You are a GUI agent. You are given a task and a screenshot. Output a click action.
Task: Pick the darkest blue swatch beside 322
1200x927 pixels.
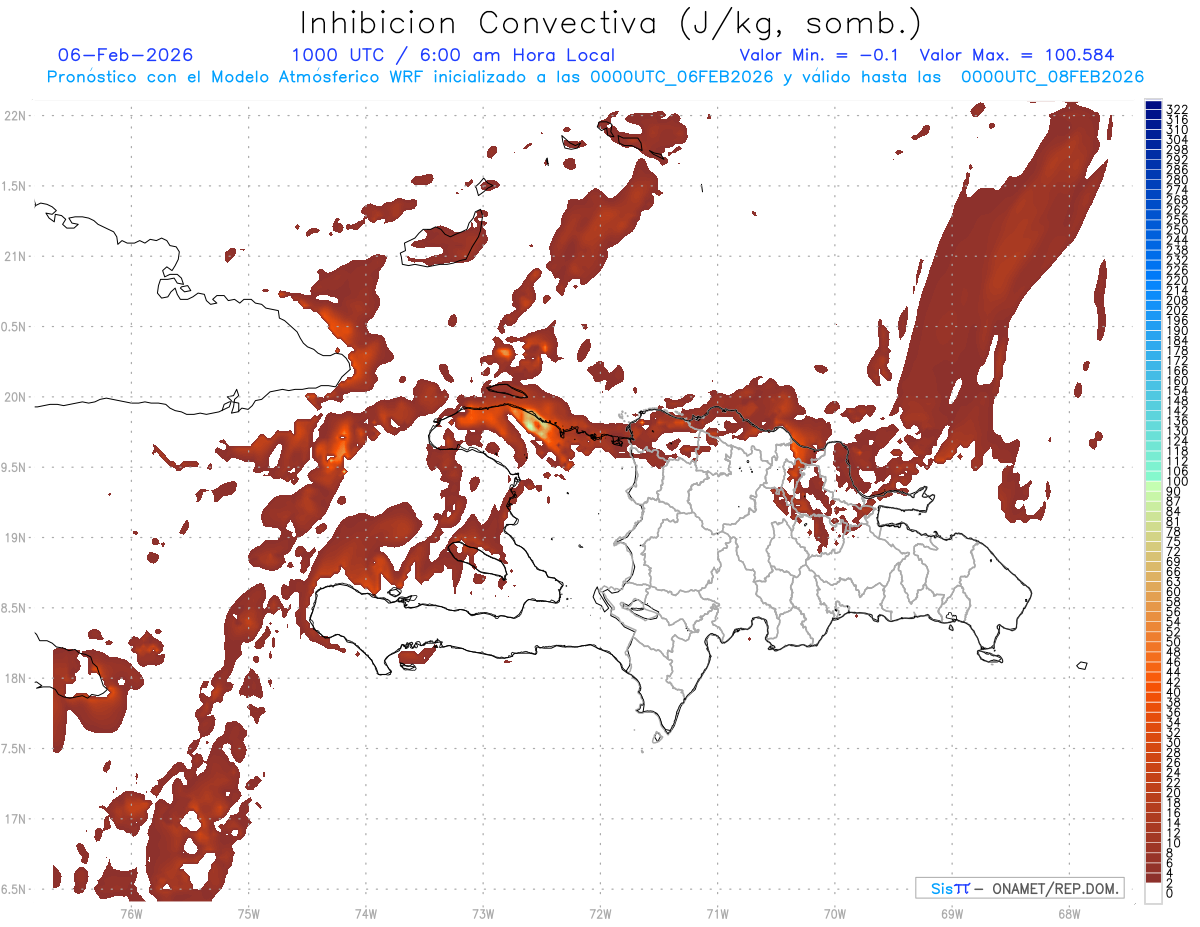click(1154, 106)
